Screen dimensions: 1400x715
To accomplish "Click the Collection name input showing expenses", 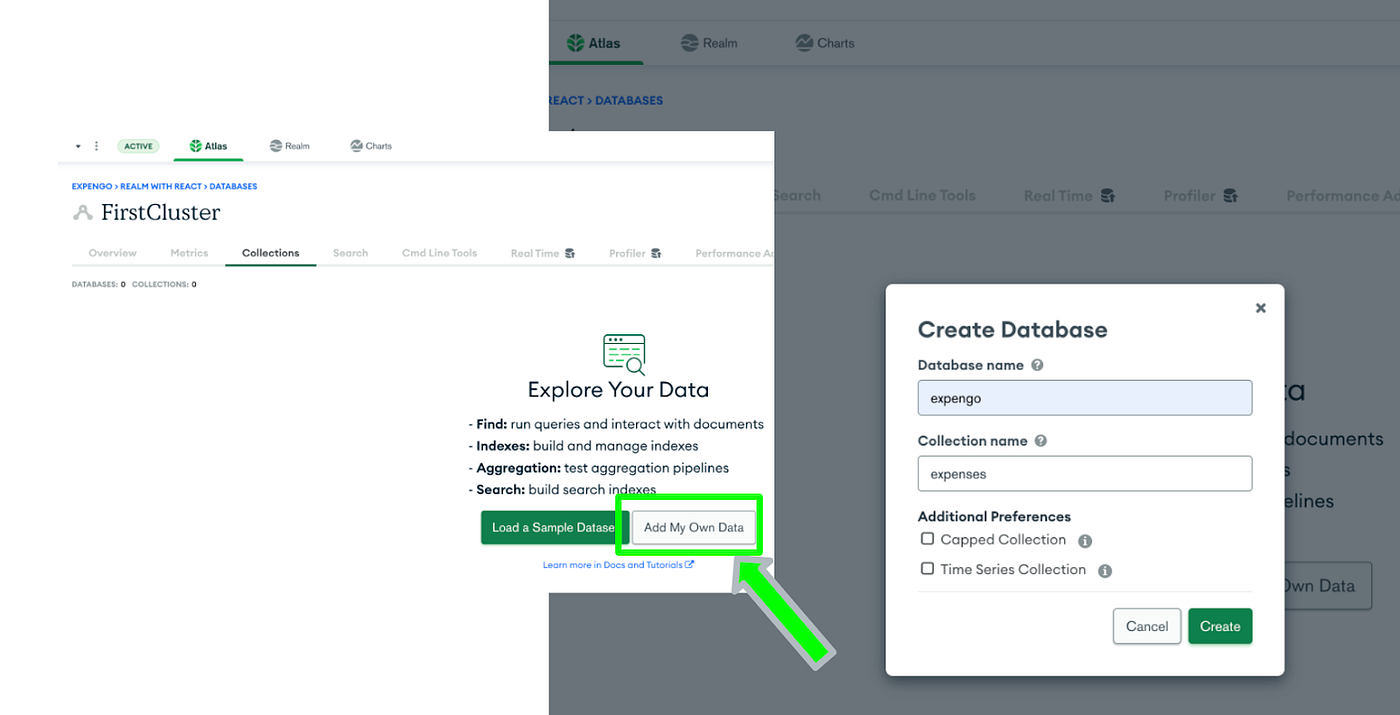I will [1084, 473].
